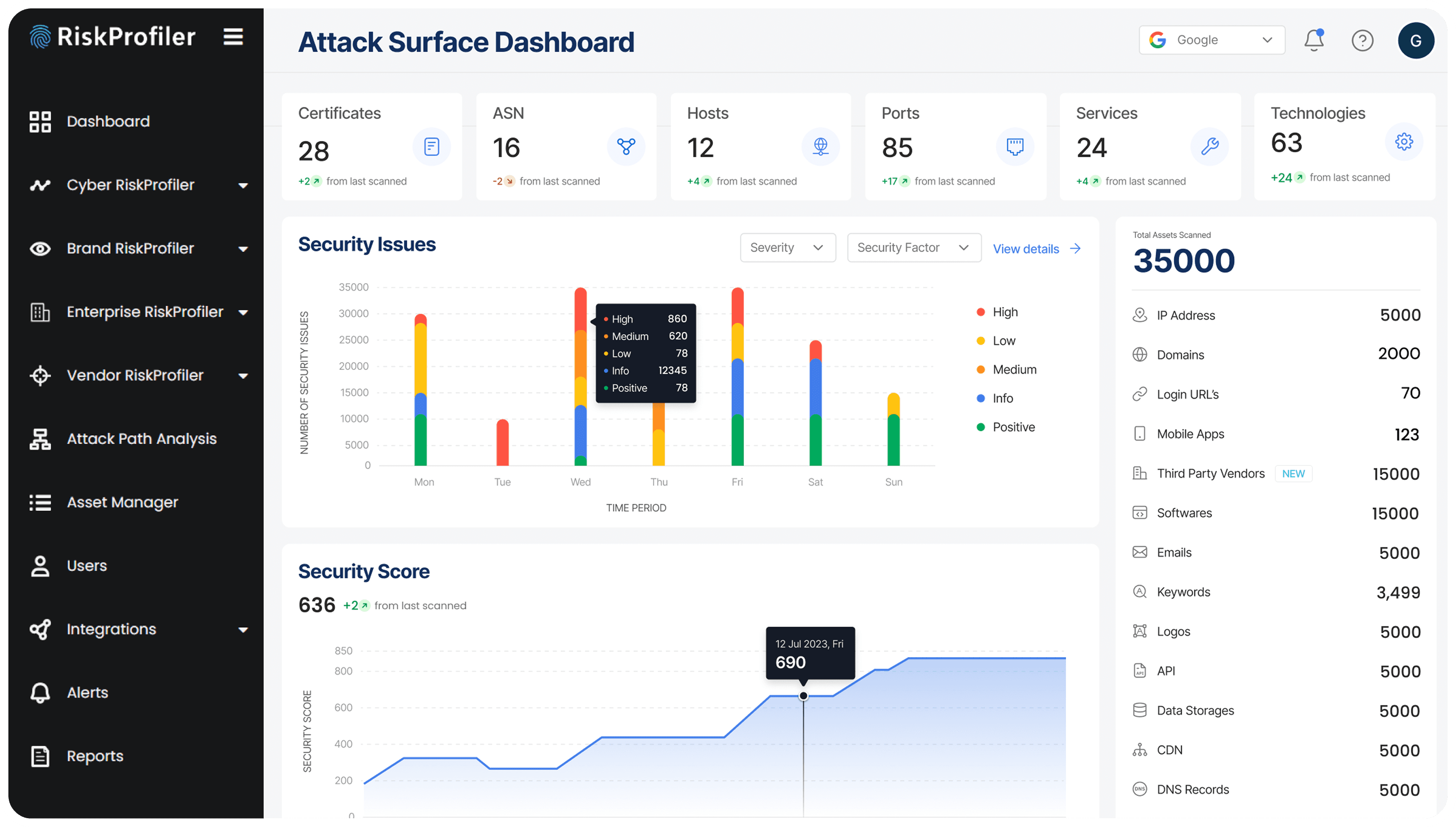
Task: Click the Services wrench icon
Action: click(1209, 146)
